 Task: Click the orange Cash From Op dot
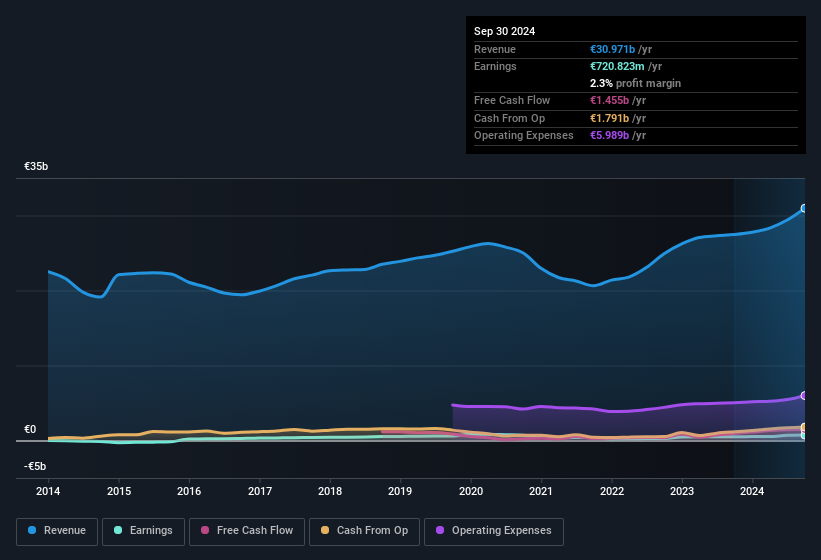pos(326,530)
